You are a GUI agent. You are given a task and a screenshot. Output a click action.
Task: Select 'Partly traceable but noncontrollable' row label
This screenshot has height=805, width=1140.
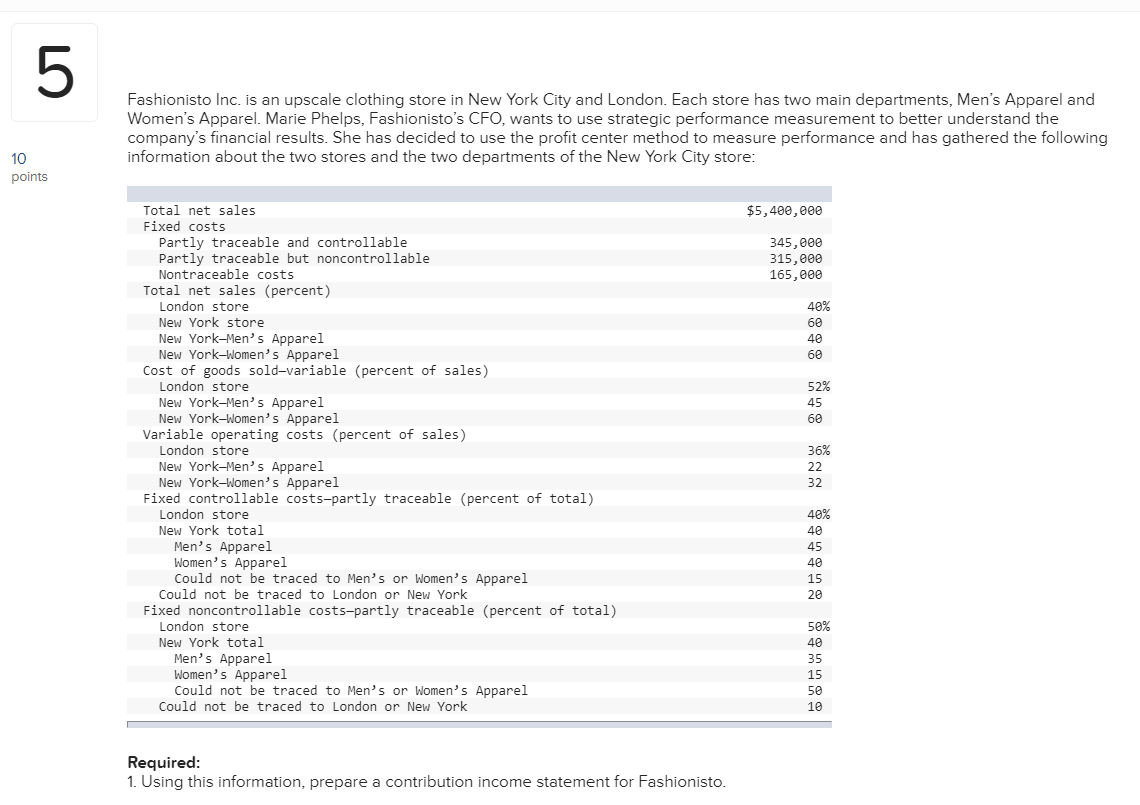point(294,259)
